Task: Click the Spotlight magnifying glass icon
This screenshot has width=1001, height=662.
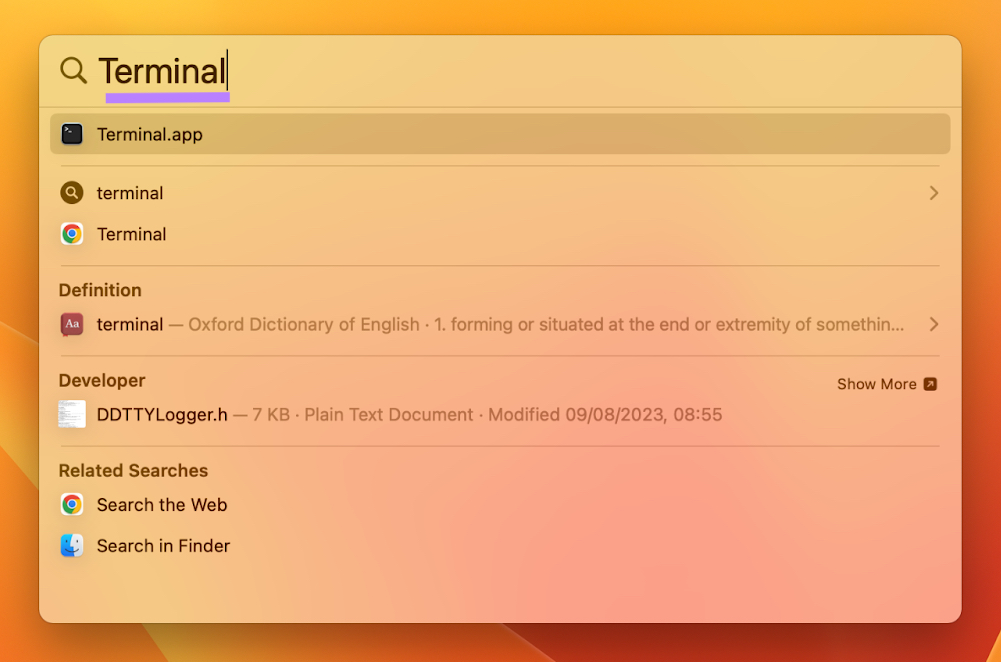Action: click(x=73, y=70)
